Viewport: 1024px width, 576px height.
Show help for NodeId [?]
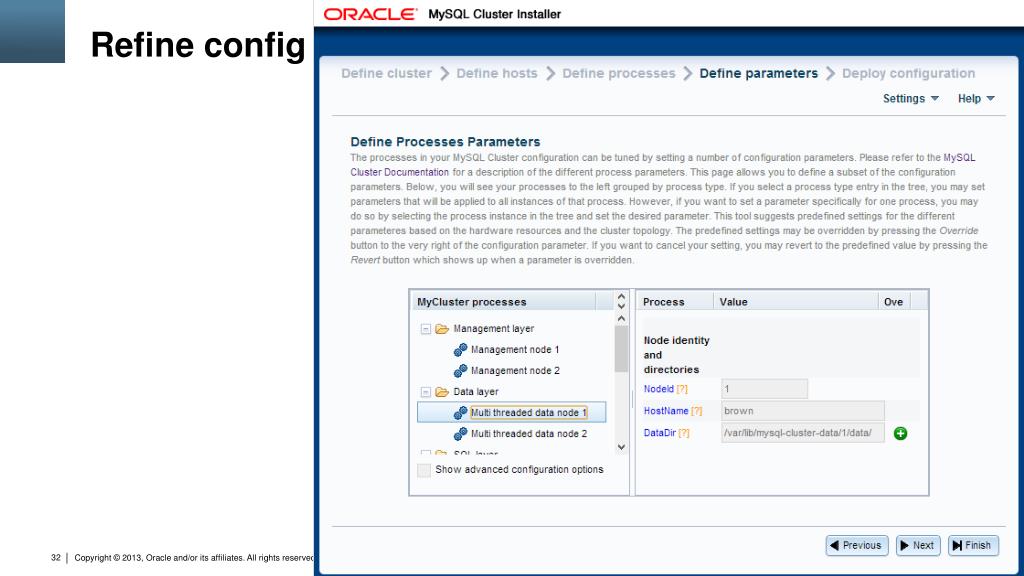point(682,389)
